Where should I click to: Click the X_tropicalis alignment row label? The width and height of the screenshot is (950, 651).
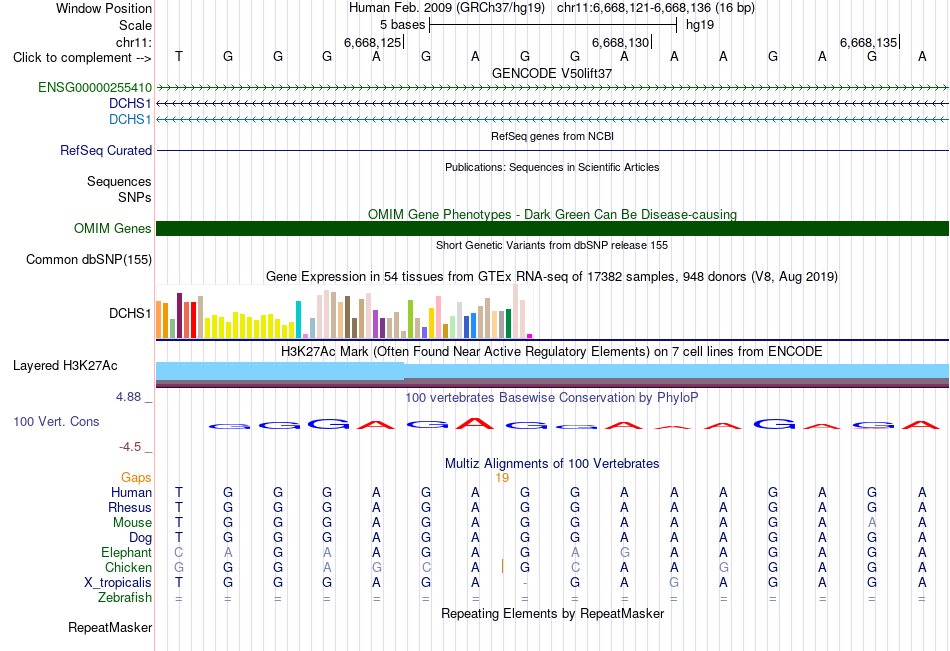pyautogui.click(x=118, y=583)
